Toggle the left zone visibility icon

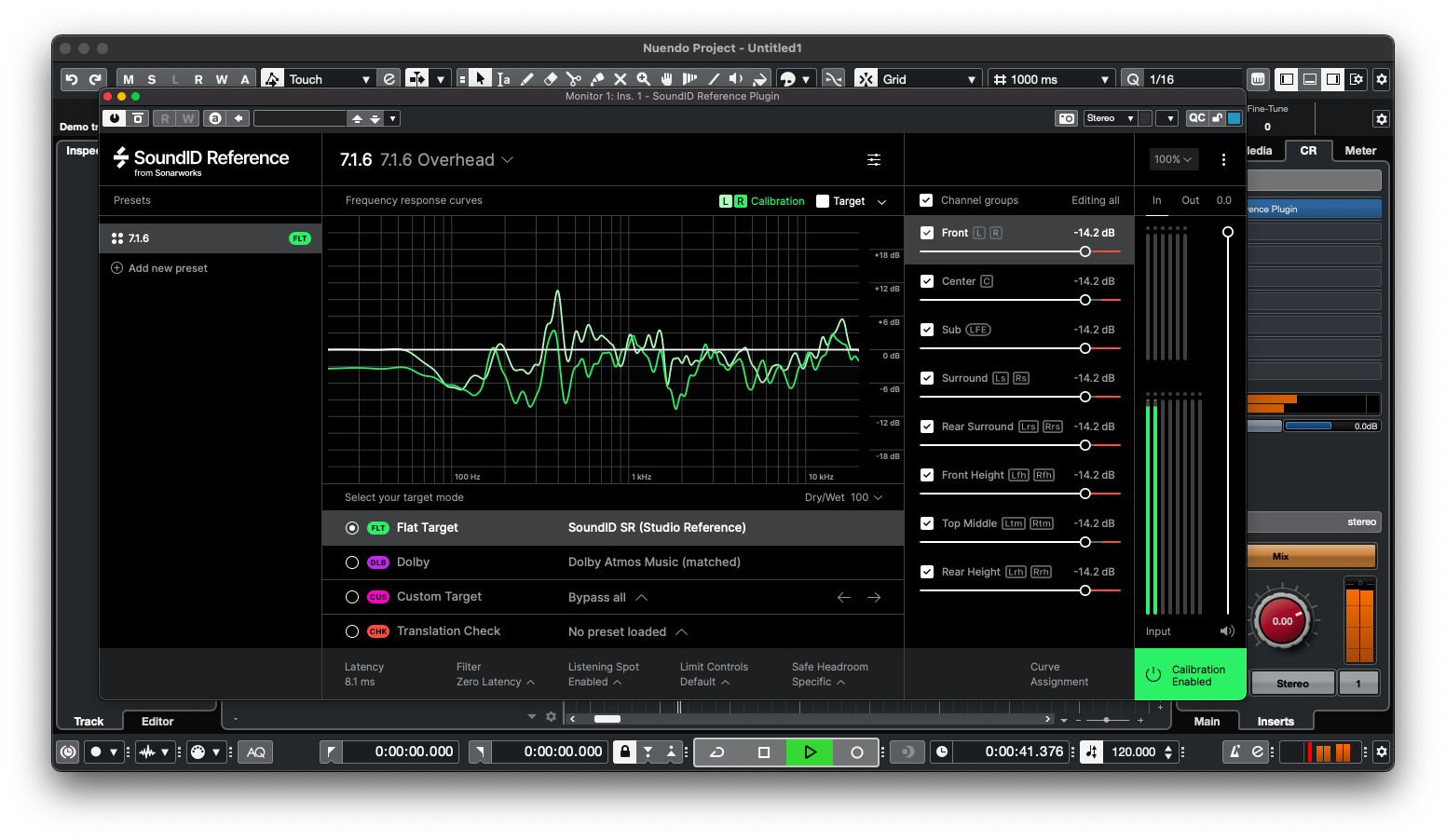click(x=1287, y=79)
